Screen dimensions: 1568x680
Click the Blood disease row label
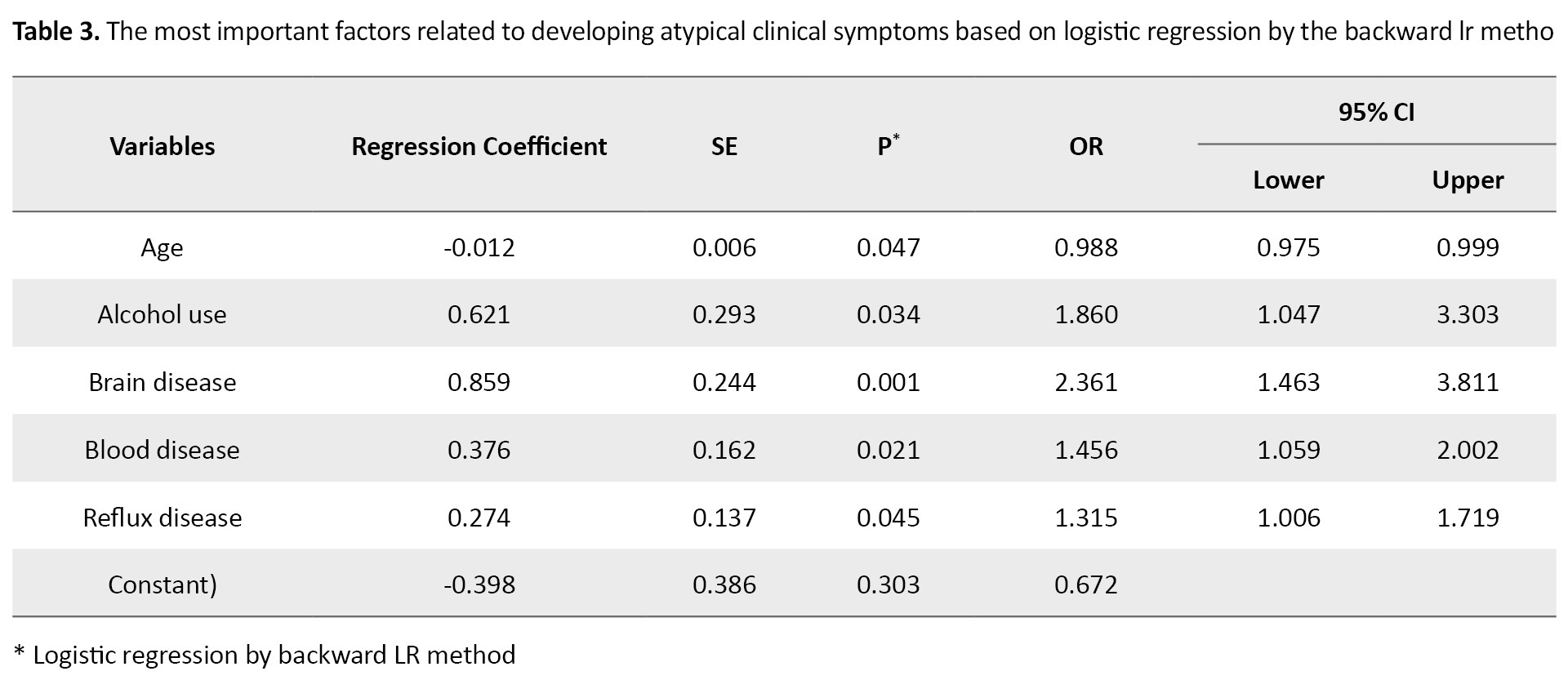(x=162, y=450)
